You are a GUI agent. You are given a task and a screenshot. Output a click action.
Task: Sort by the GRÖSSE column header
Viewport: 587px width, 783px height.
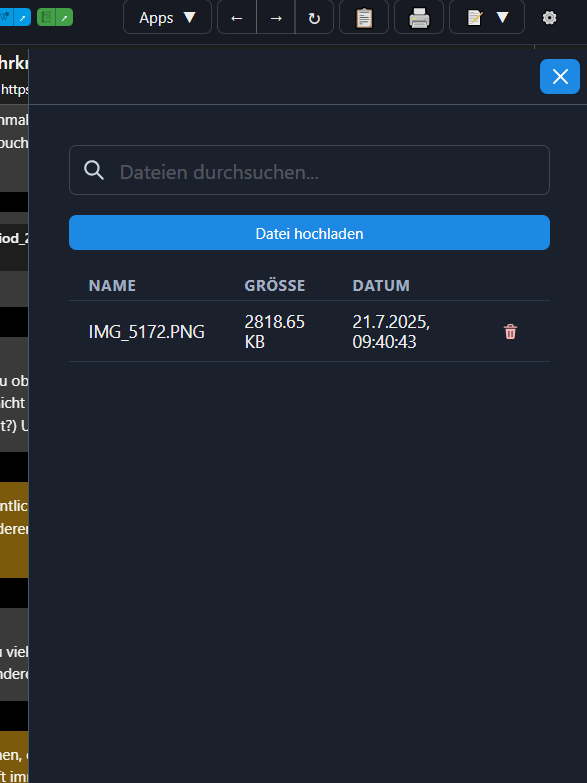click(x=275, y=286)
